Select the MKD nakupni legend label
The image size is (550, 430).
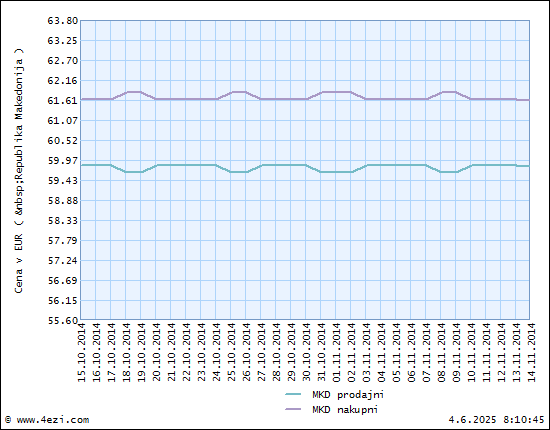(345, 409)
